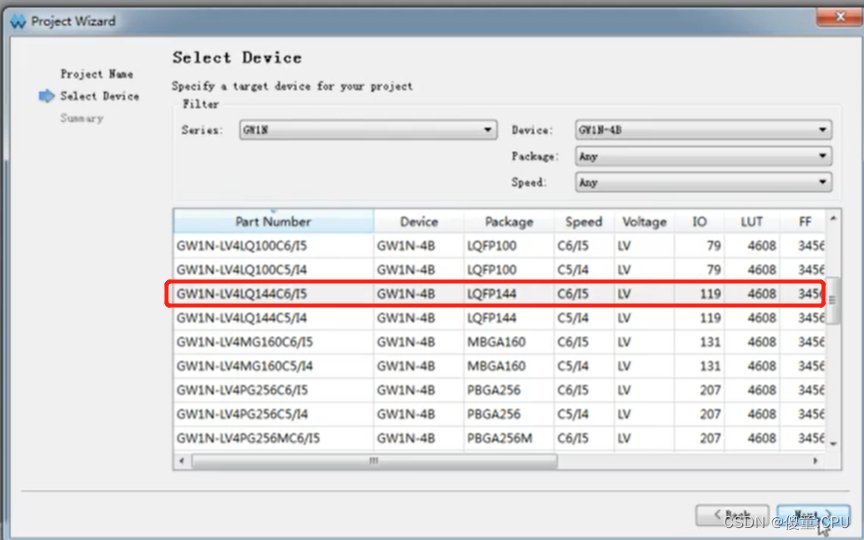Sort by Device column header
864x540 pixels.
(419, 222)
